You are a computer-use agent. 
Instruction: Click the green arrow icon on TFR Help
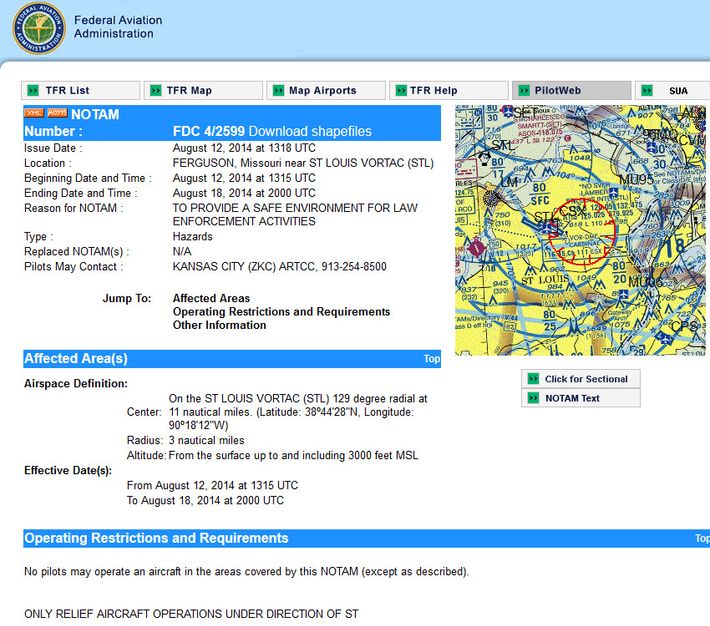coord(401,91)
